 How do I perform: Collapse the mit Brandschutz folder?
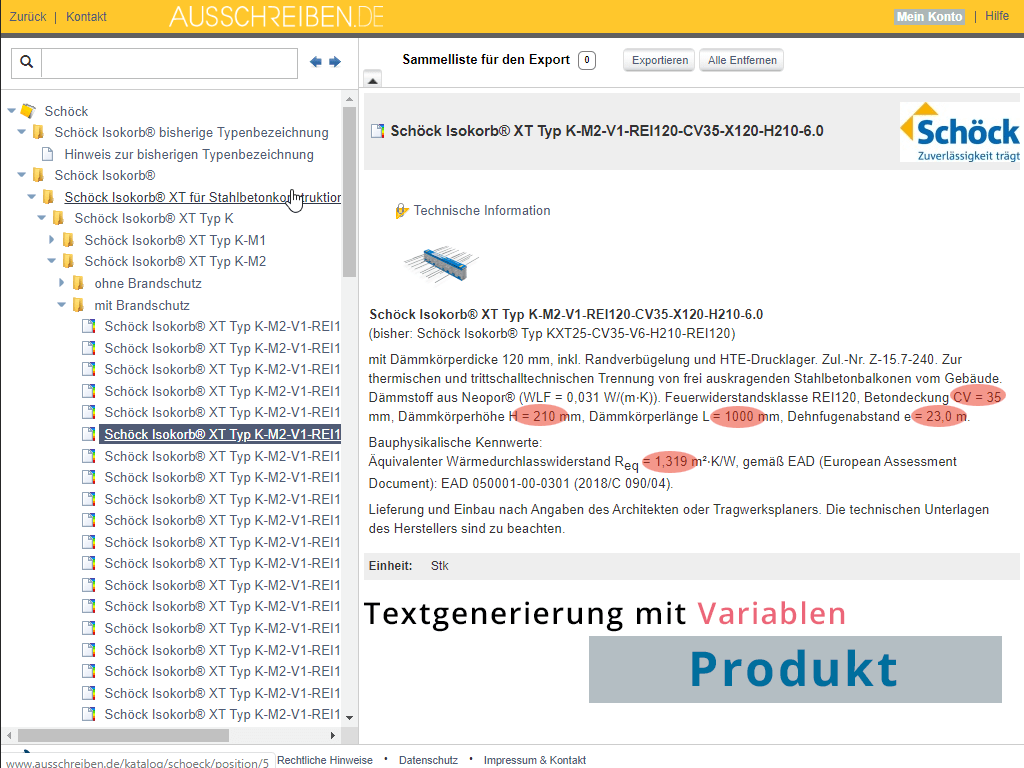tap(61, 305)
